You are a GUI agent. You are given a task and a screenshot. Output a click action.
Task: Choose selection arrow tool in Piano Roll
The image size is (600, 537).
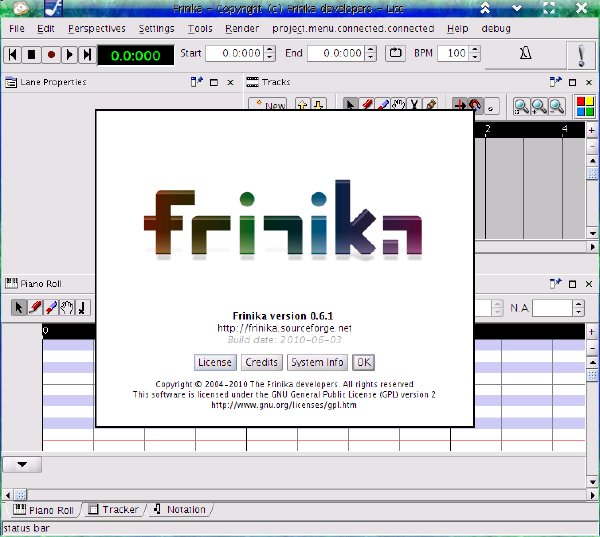pos(18,307)
